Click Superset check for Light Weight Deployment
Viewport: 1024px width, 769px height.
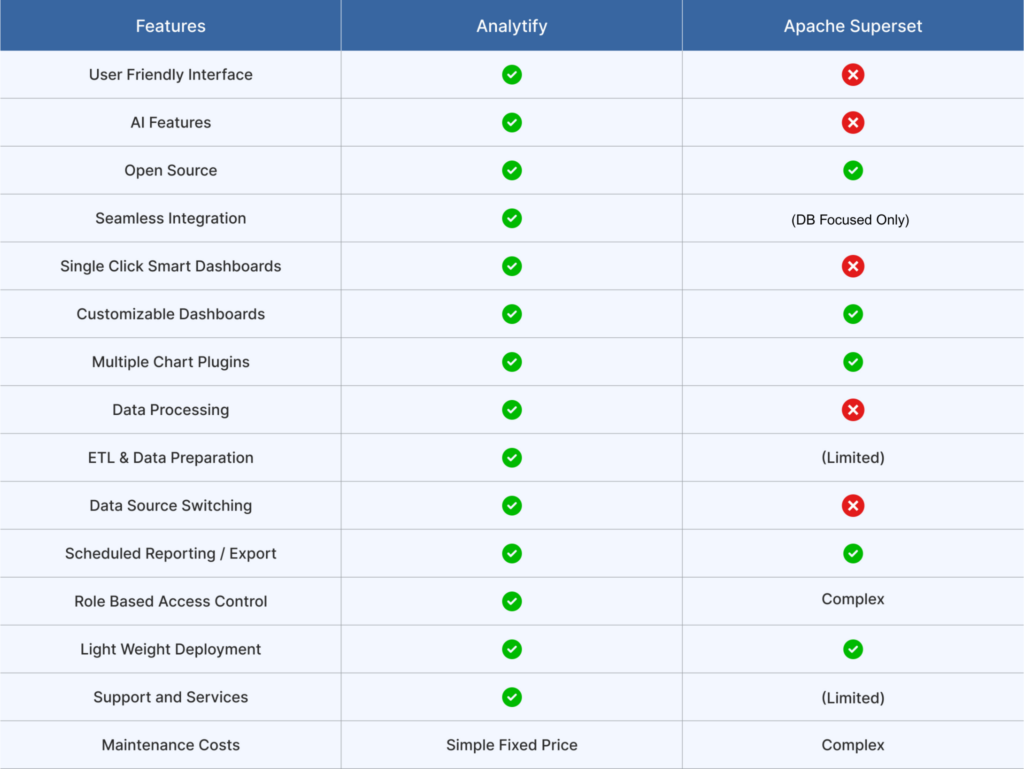coord(852,649)
